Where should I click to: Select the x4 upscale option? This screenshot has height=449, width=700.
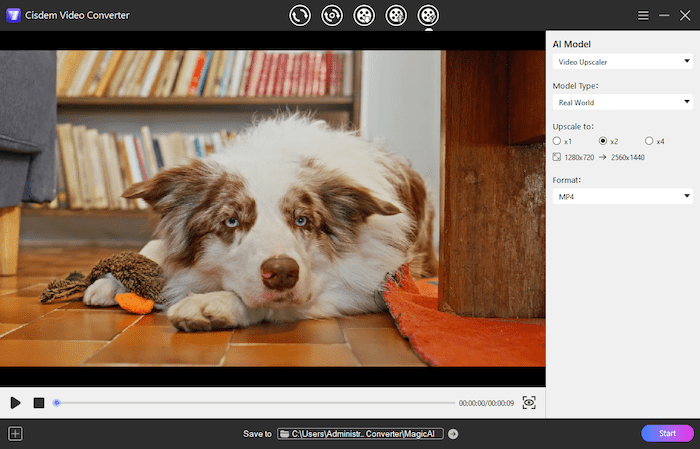[649, 141]
